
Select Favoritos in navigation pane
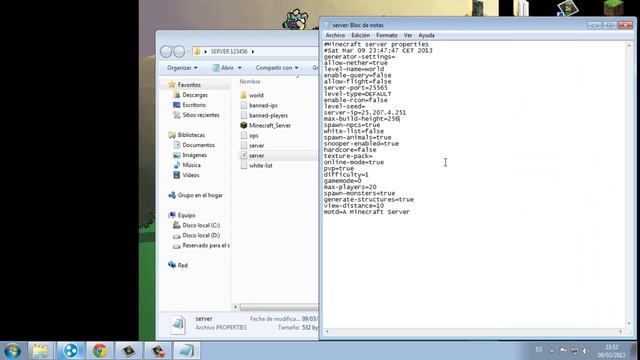tap(189, 85)
